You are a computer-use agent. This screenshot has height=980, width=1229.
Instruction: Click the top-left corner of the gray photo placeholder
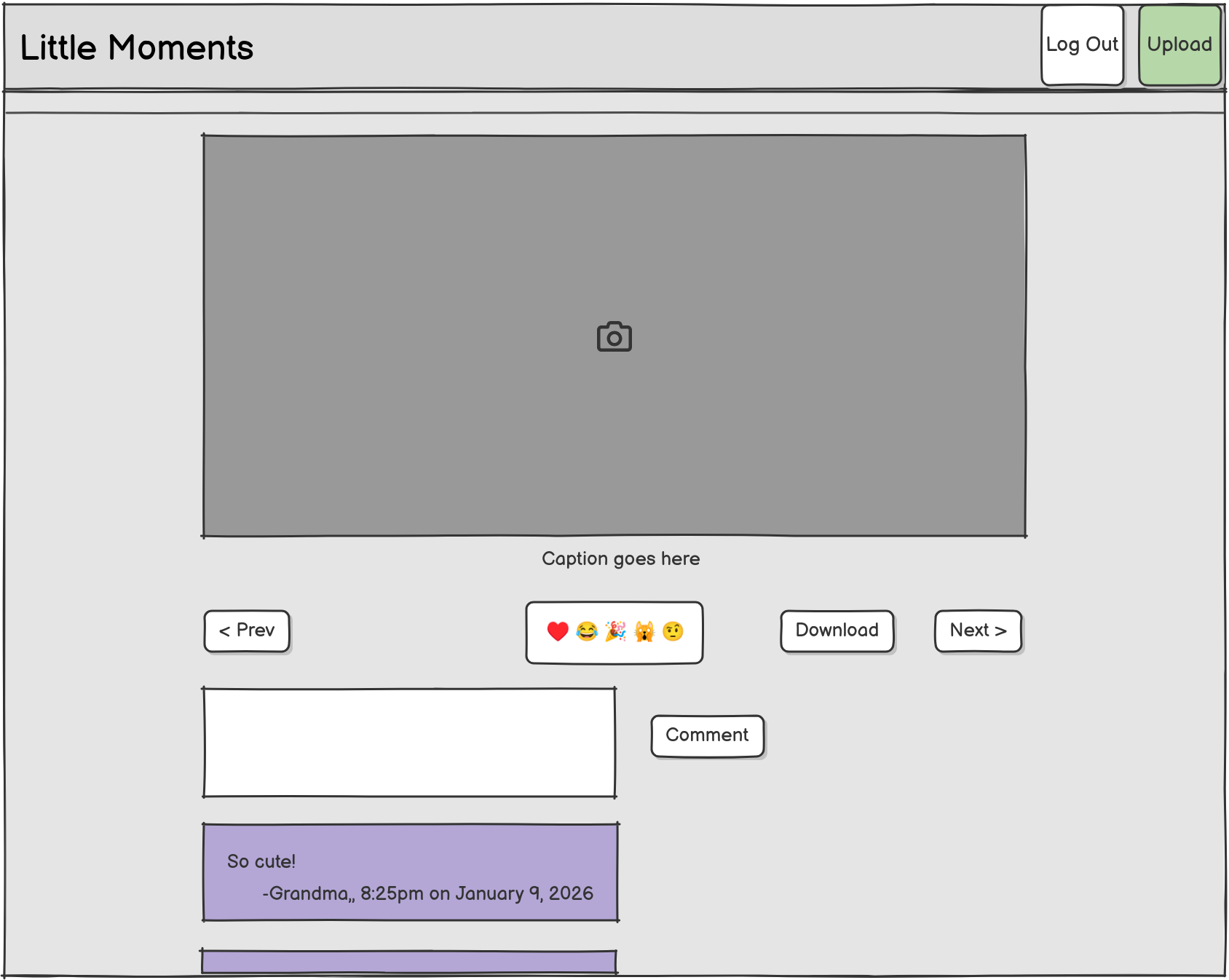click(211, 143)
